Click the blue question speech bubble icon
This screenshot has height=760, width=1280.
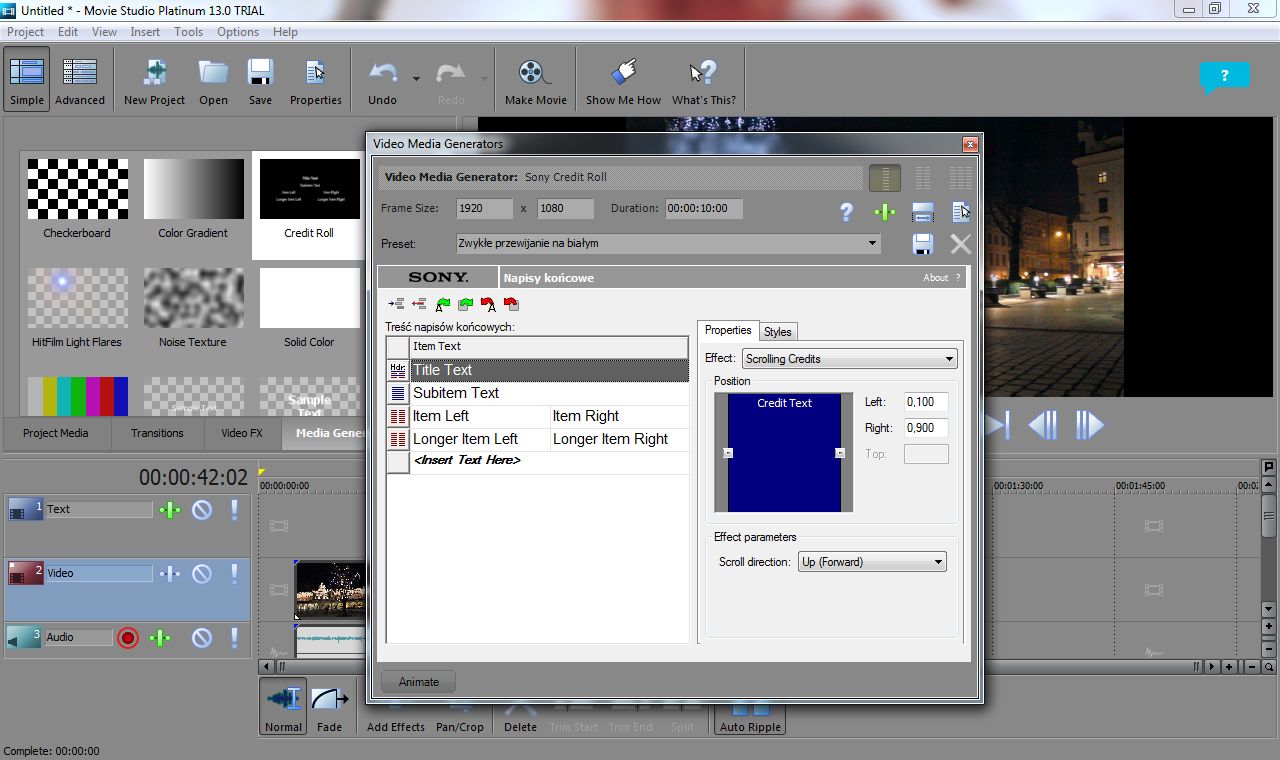click(1224, 76)
